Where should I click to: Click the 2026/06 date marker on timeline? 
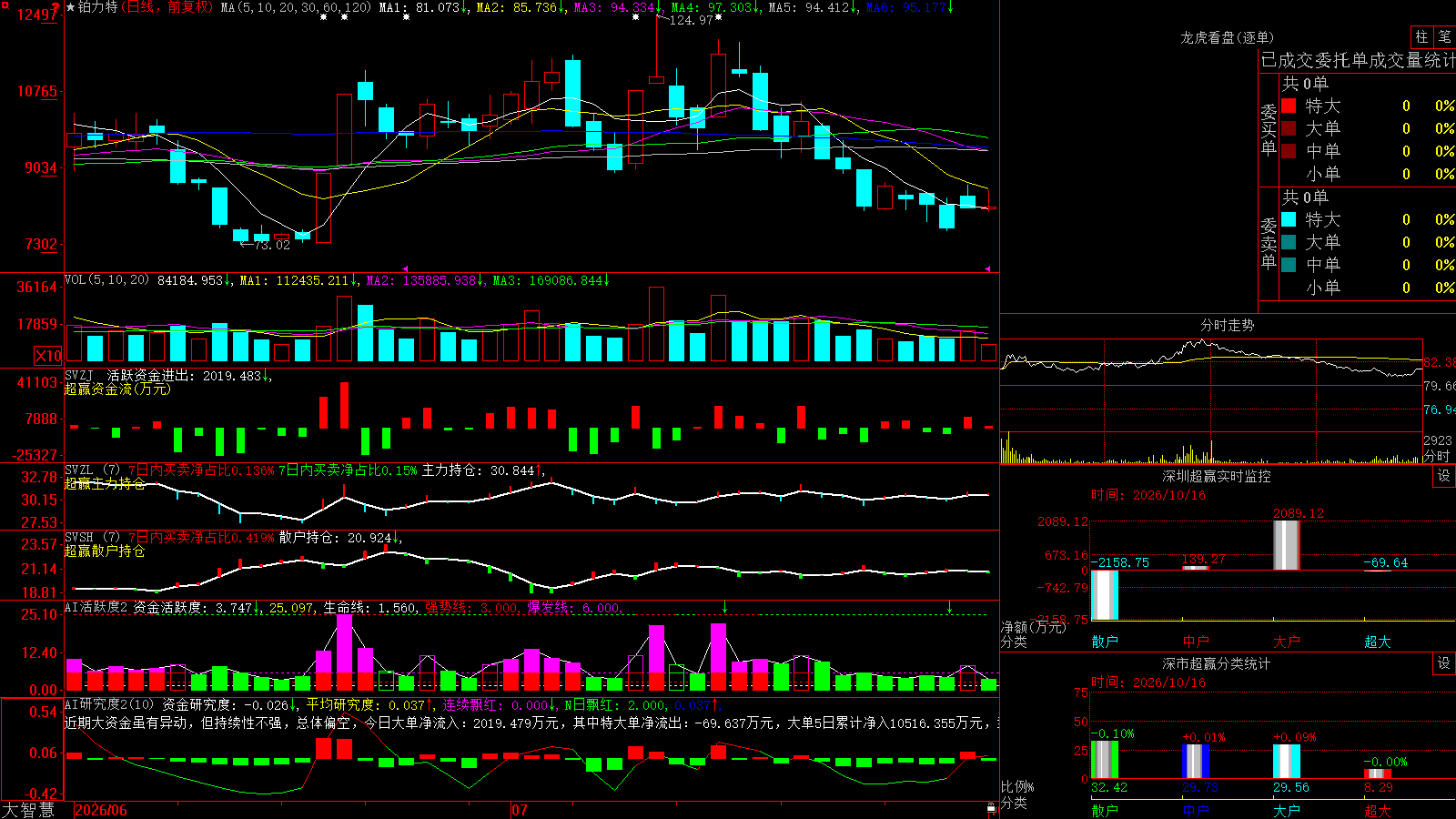click(x=101, y=810)
